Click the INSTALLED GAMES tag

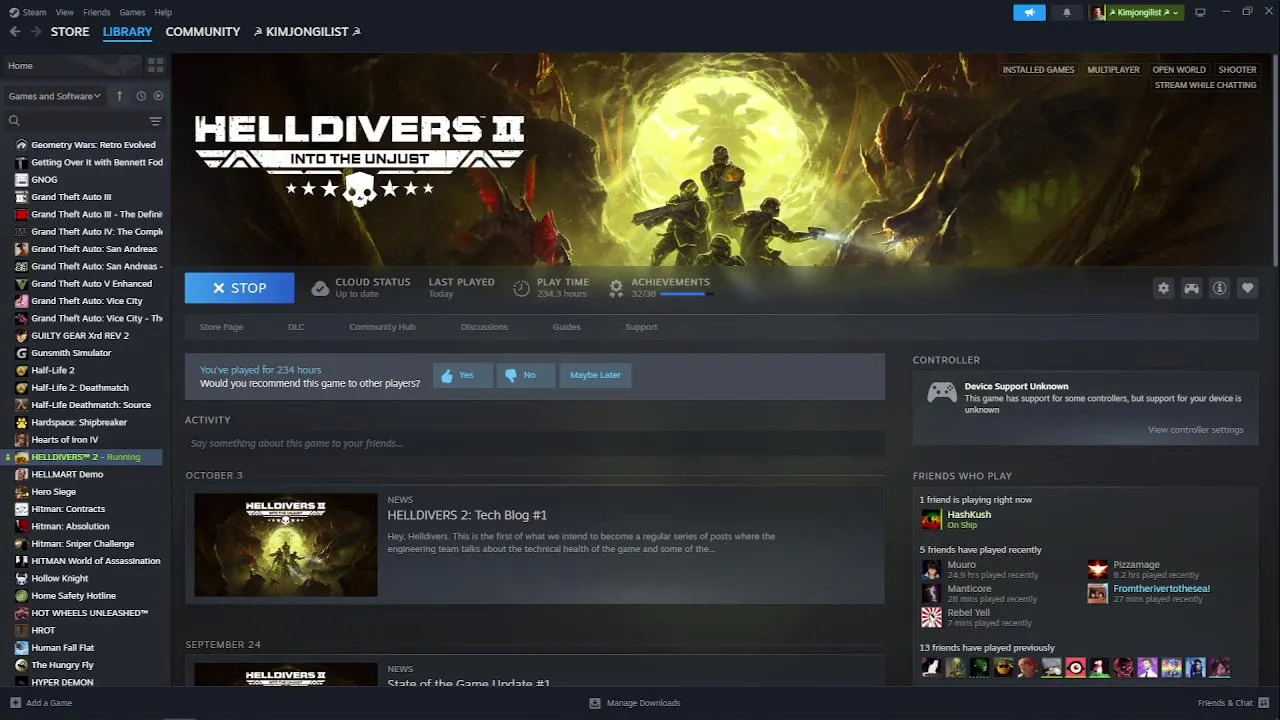[1038, 70]
